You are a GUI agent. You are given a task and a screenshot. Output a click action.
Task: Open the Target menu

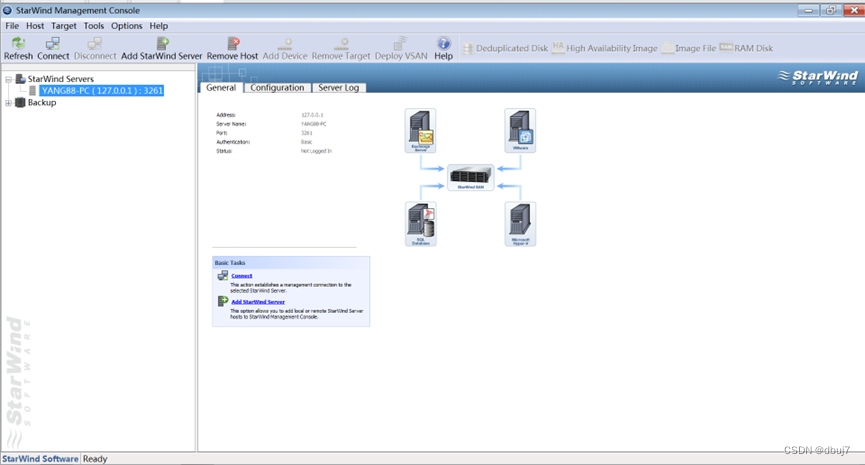point(64,26)
